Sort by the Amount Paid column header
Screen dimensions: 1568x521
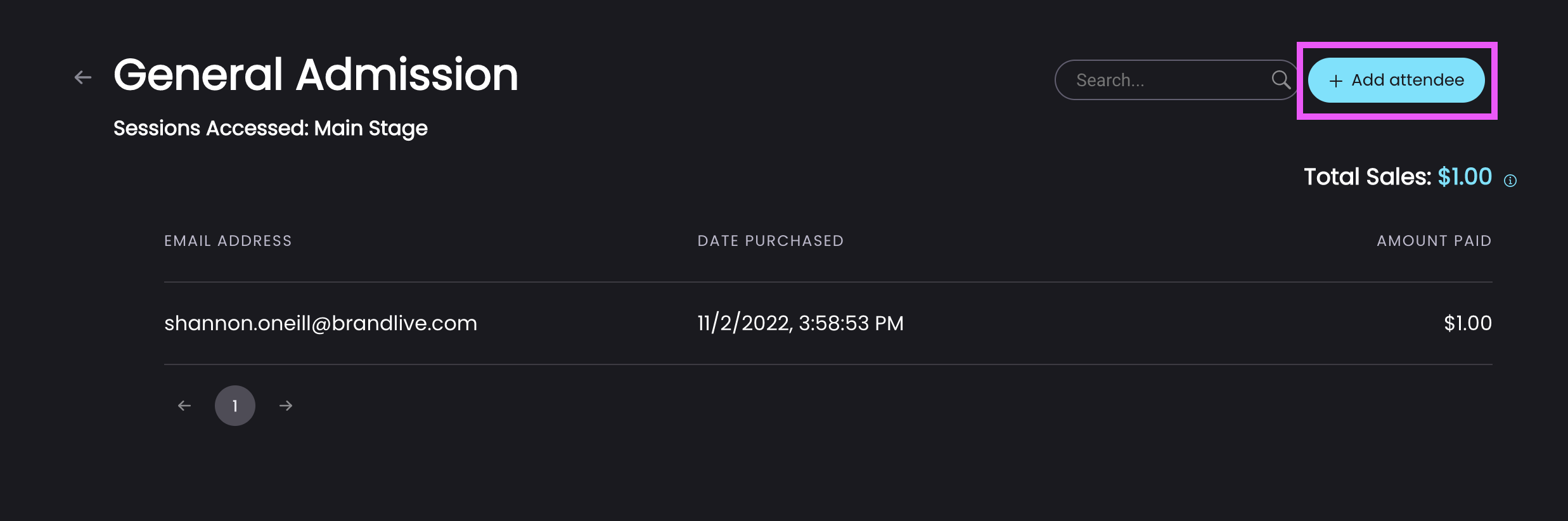coord(1434,241)
